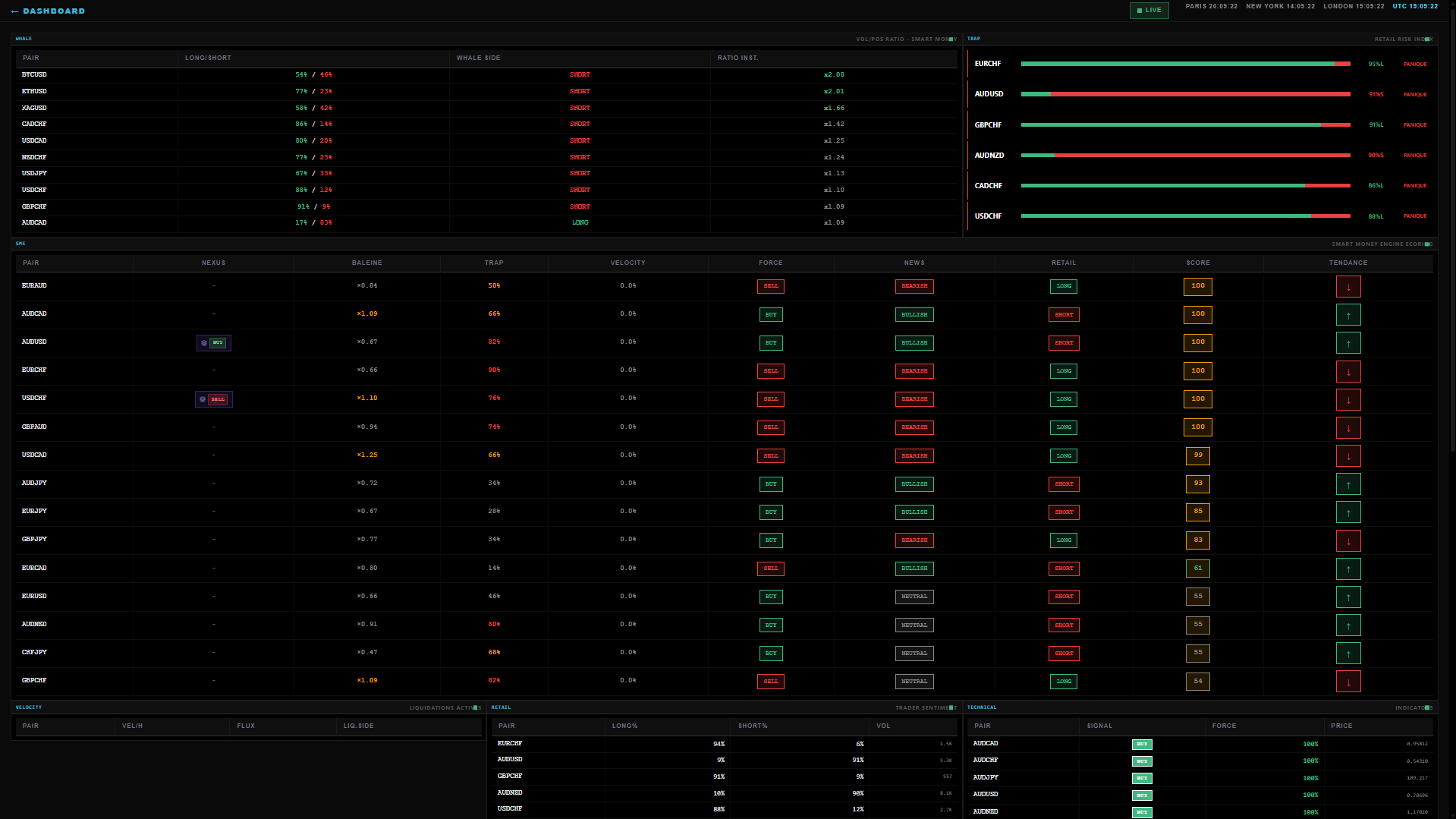The height and width of the screenshot is (819, 1456).
Task: Sort by SCORE column header
Action: coord(1197,263)
